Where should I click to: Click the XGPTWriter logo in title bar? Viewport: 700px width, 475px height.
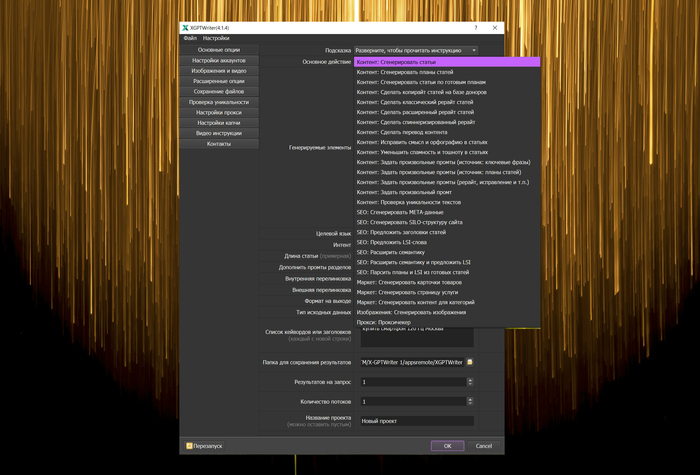point(185,27)
